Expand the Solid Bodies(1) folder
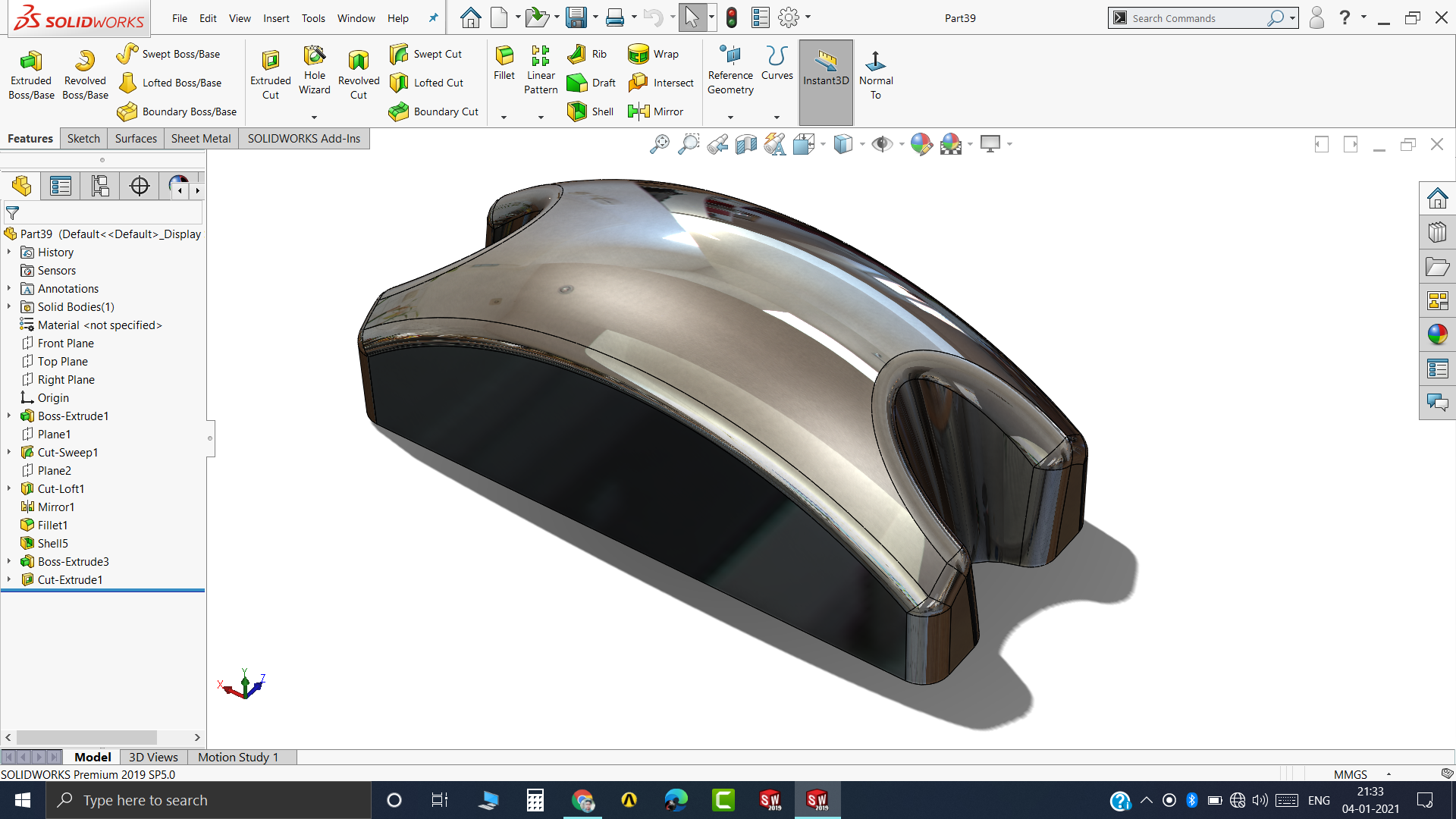Viewport: 1456px width, 819px height. 9,306
